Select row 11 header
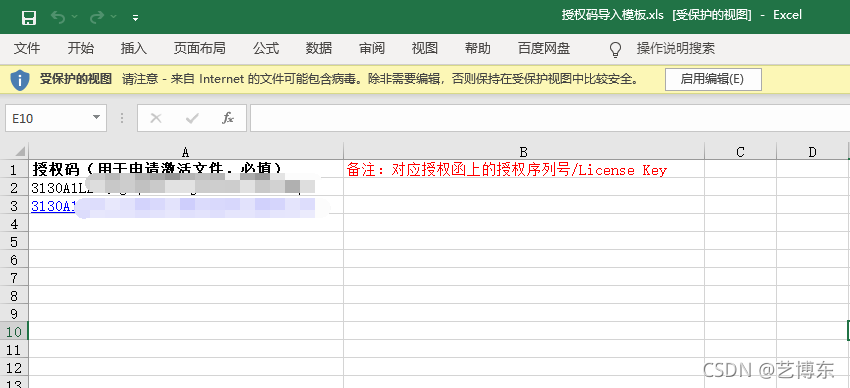The image size is (850, 388). coord(14,349)
